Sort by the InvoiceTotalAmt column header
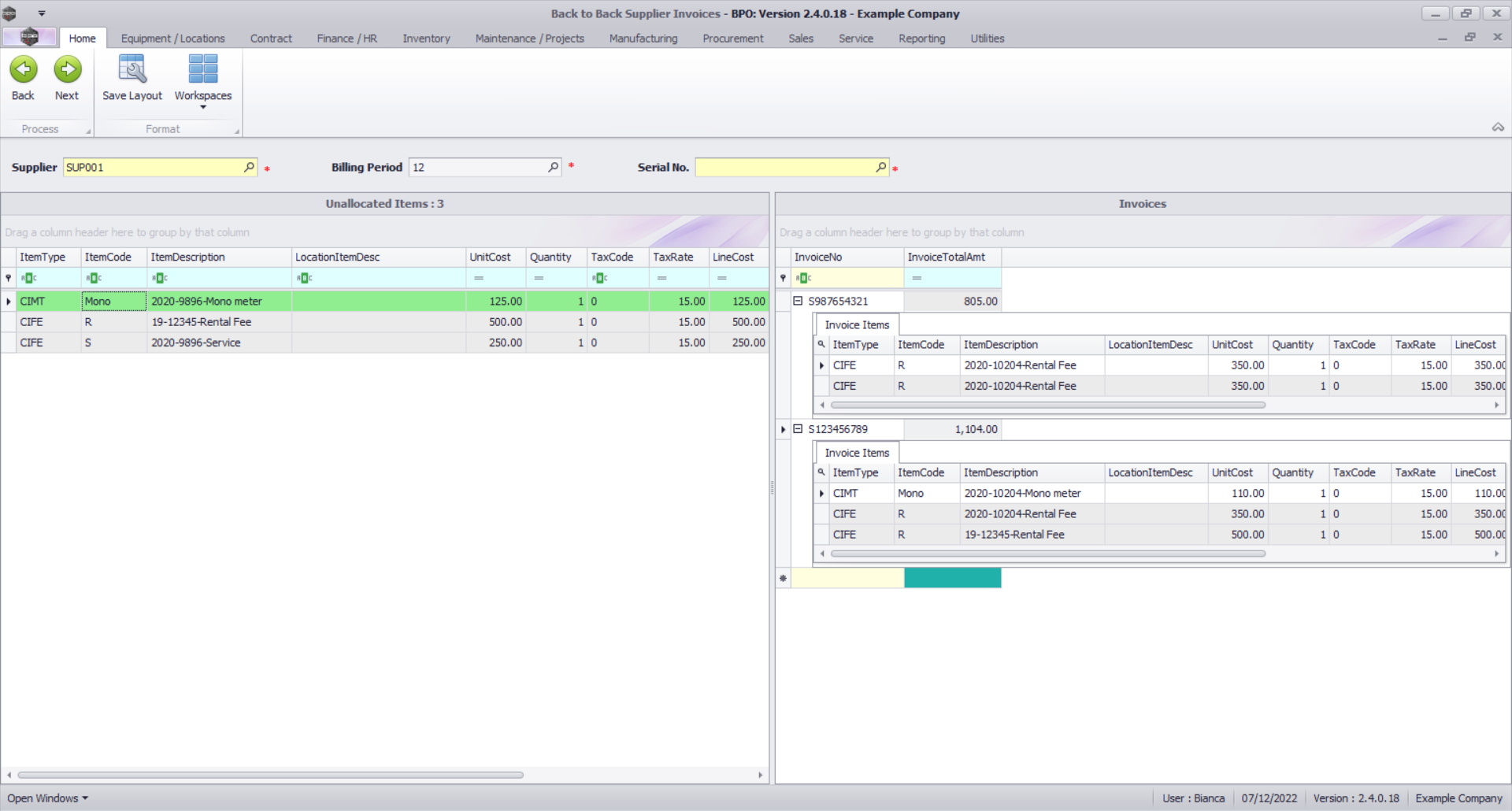The image size is (1512, 811). click(946, 257)
